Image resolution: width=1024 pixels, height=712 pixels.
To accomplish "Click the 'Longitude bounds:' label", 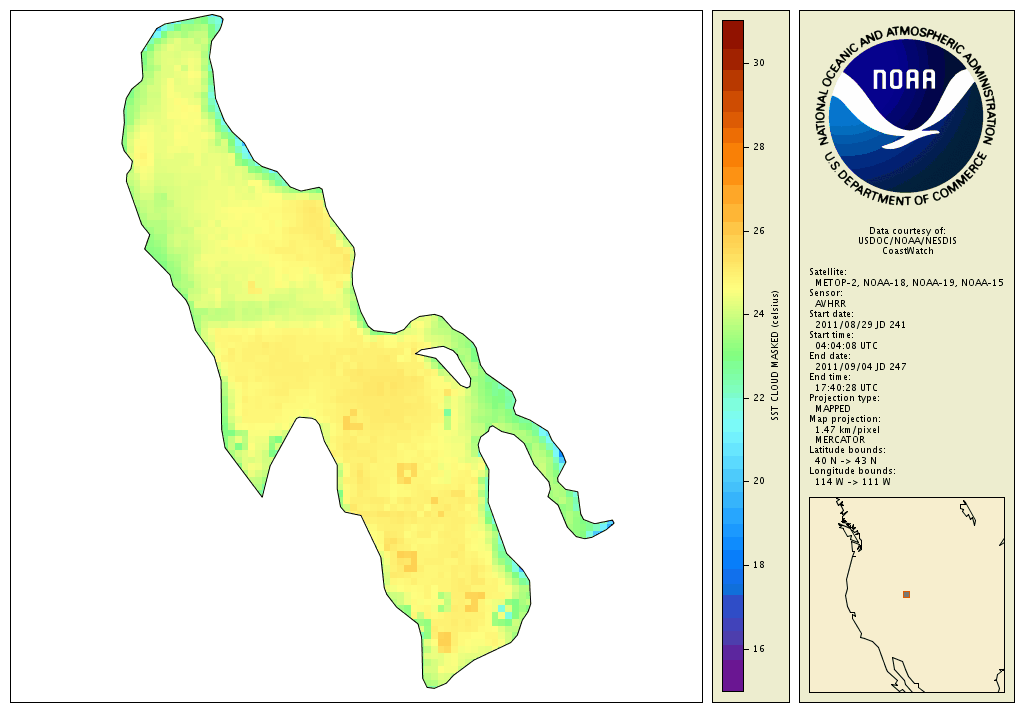I will [852, 471].
